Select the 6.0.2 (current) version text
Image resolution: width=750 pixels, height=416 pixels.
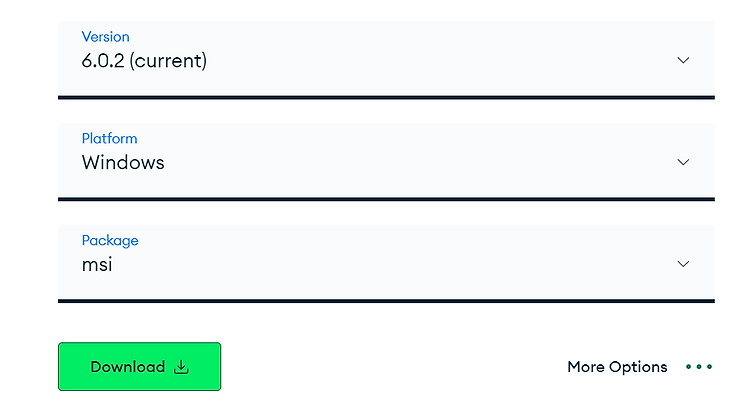(x=144, y=61)
